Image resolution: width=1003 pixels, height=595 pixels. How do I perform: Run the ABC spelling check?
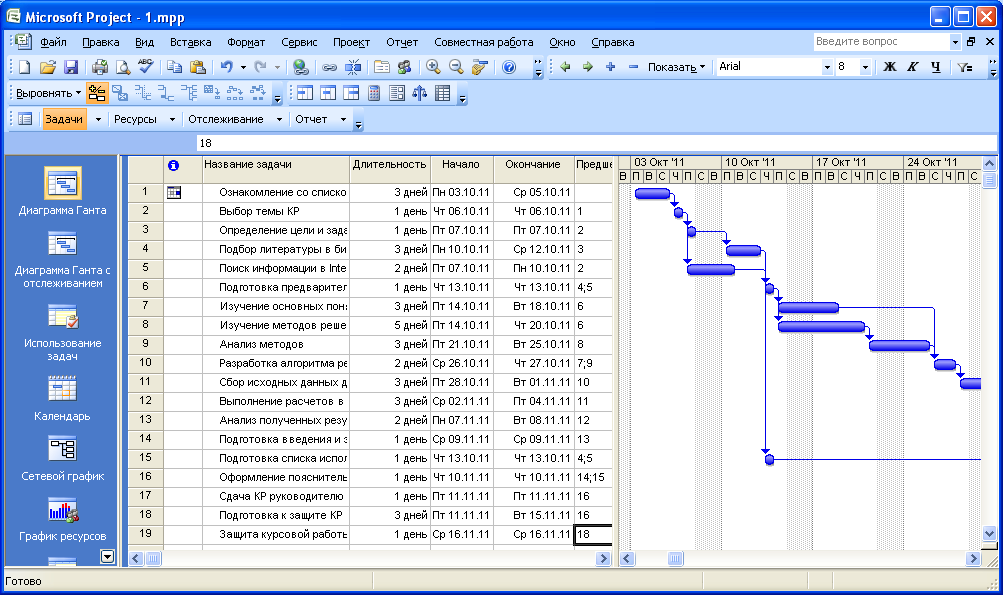point(145,67)
